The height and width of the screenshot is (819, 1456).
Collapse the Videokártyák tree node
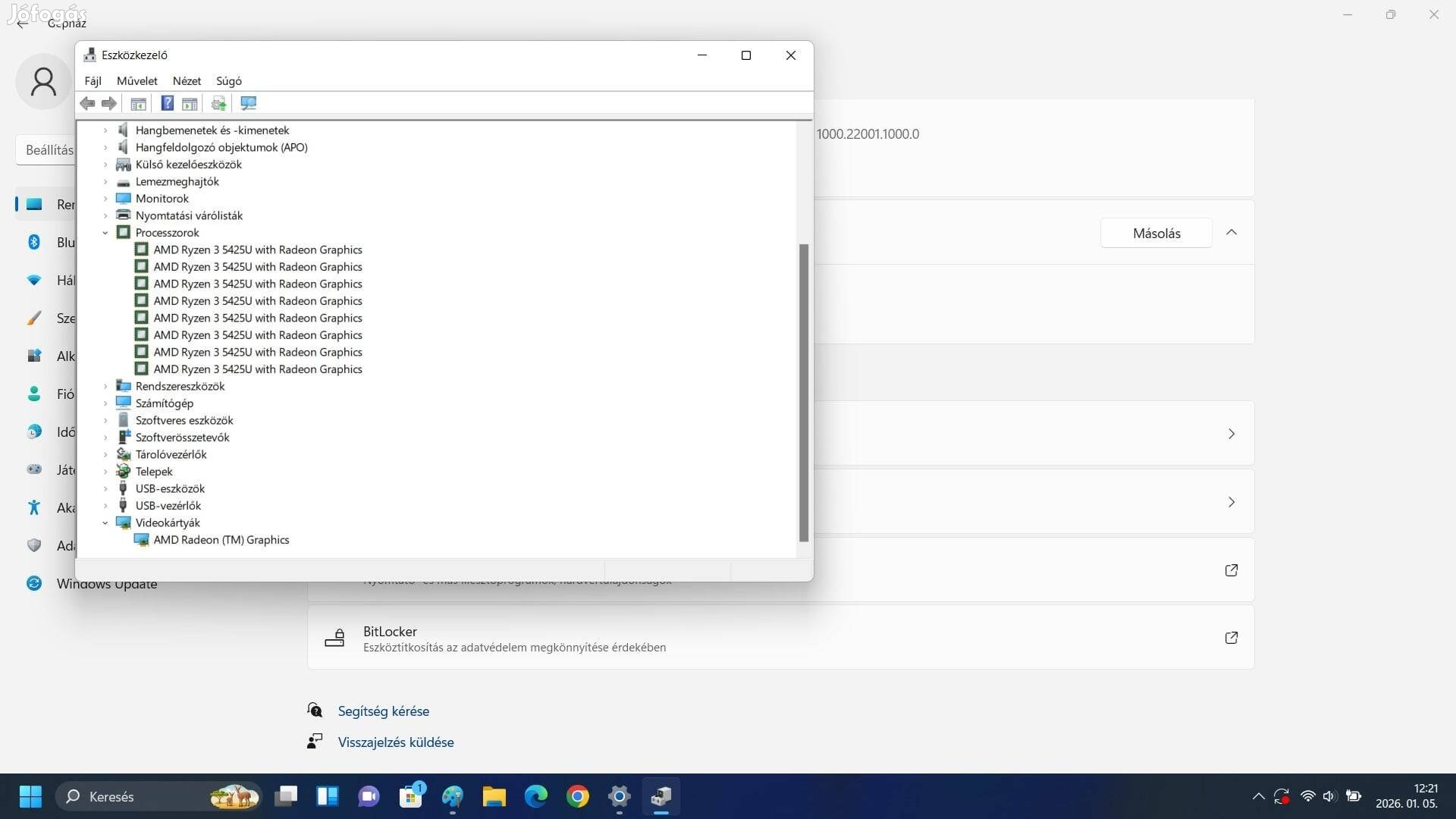105,522
